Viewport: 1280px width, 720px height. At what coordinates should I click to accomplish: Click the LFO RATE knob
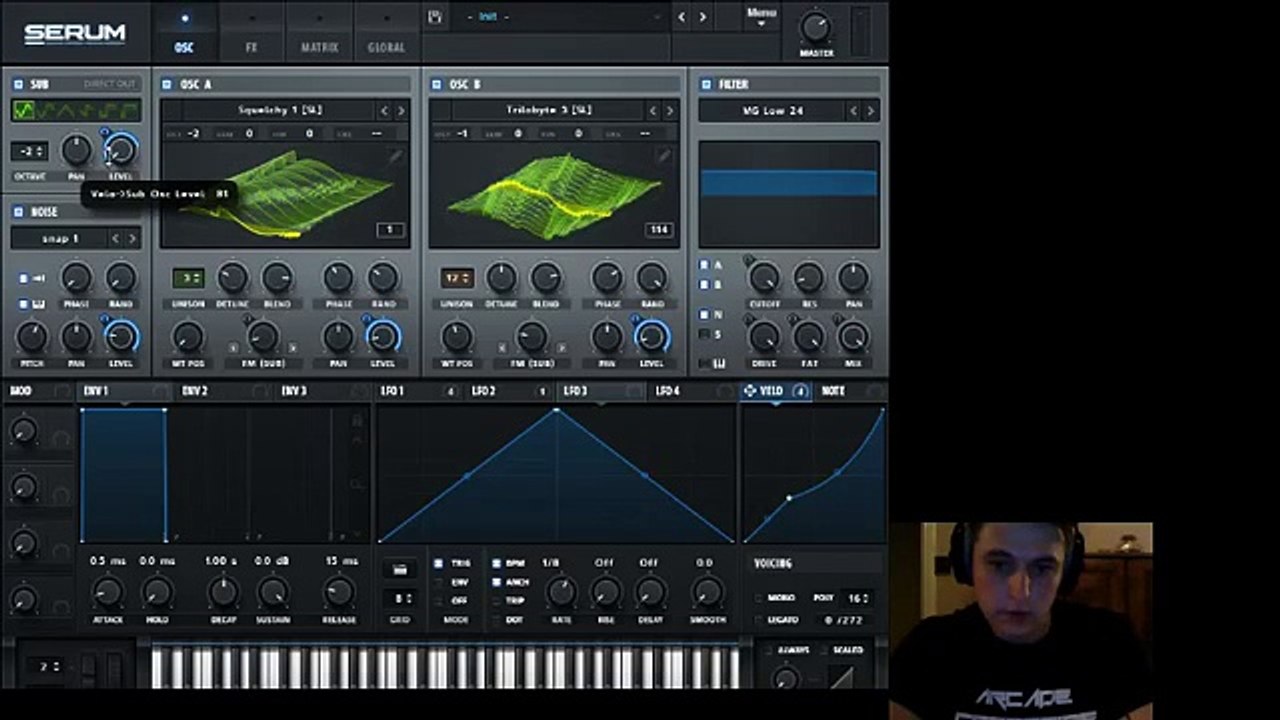pyautogui.click(x=560, y=592)
